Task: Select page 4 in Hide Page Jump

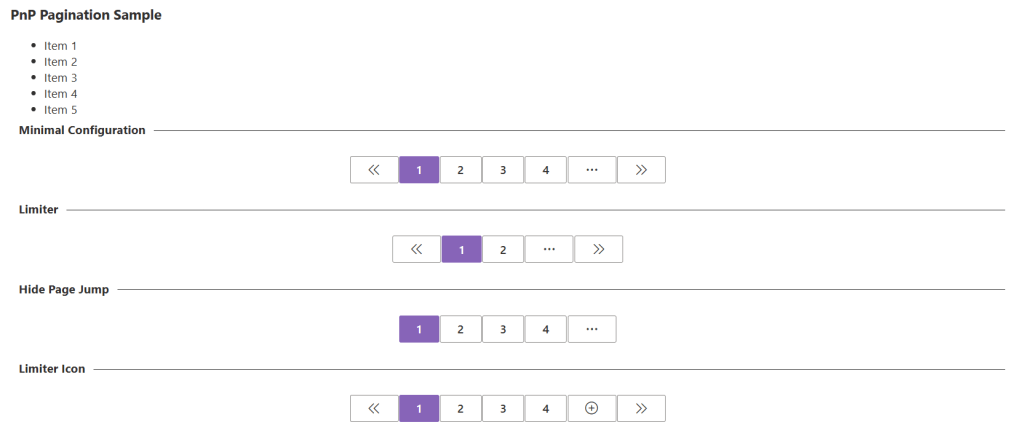Action: [x=546, y=329]
